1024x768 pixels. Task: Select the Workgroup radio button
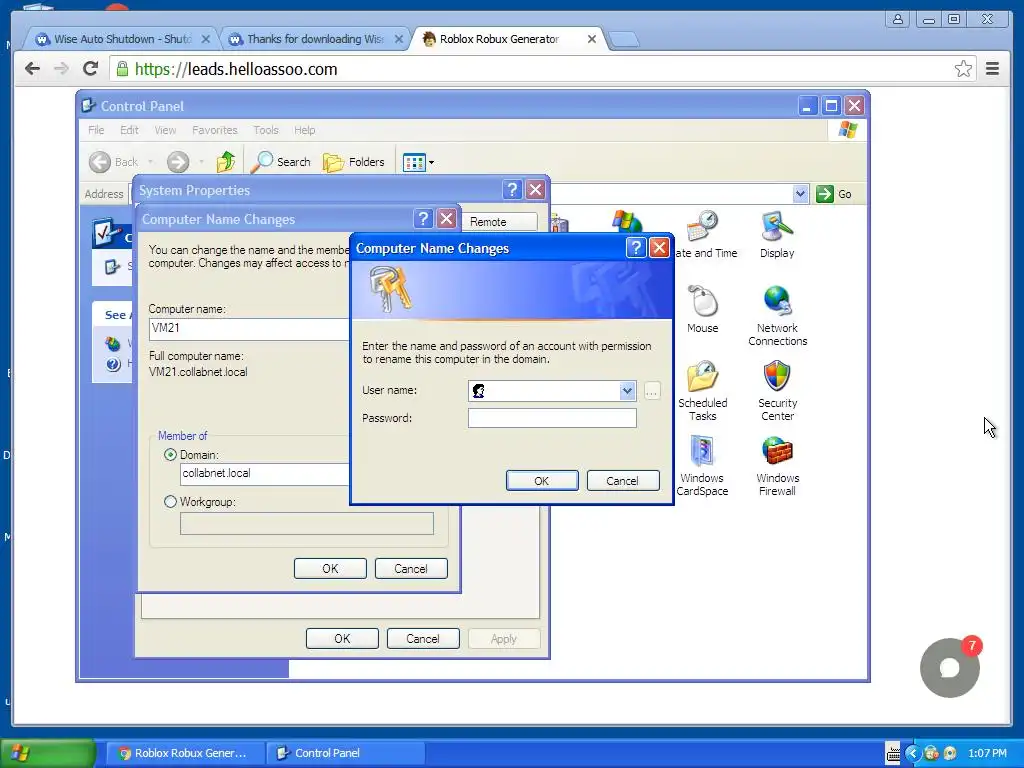(x=170, y=502)
